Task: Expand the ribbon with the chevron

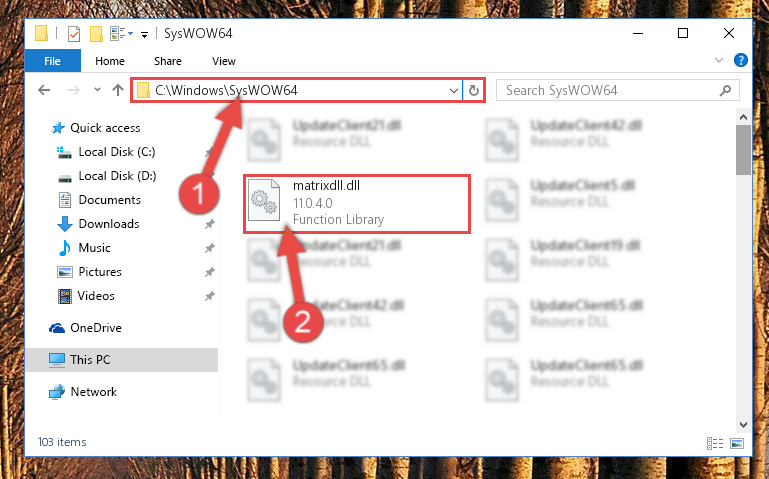Action: point(719,60)
